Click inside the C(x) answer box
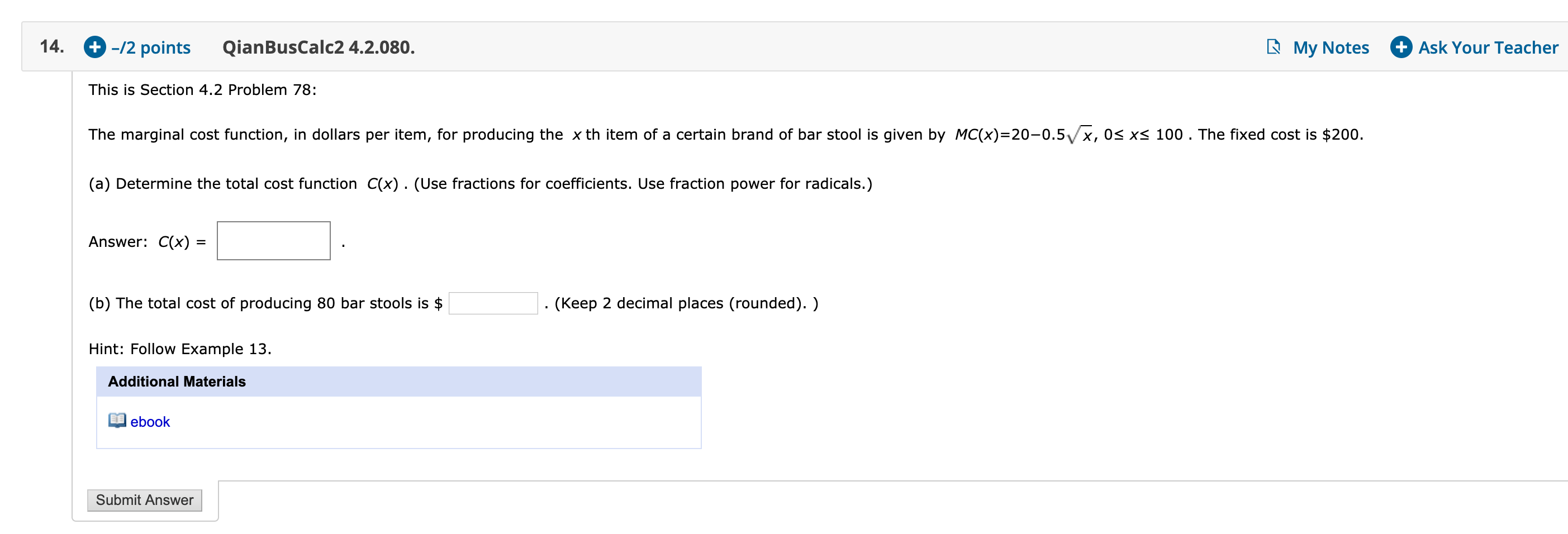This screenshot has height=534, width=1568. (273, 240)
